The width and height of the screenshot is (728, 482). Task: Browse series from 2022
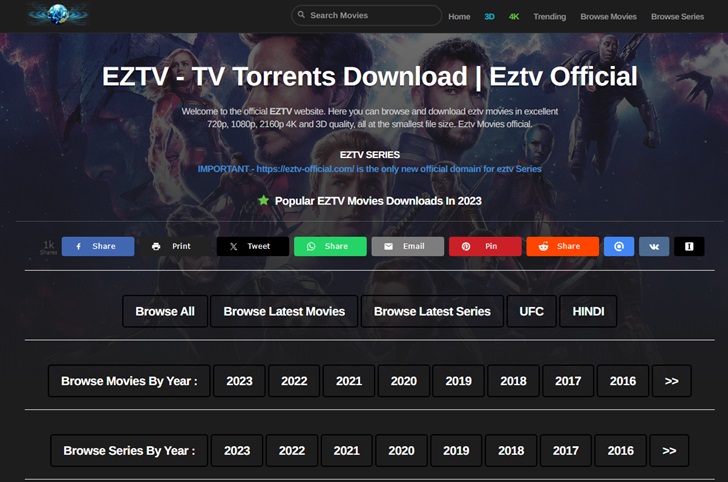pyautogui.click(x=292, y=450)
